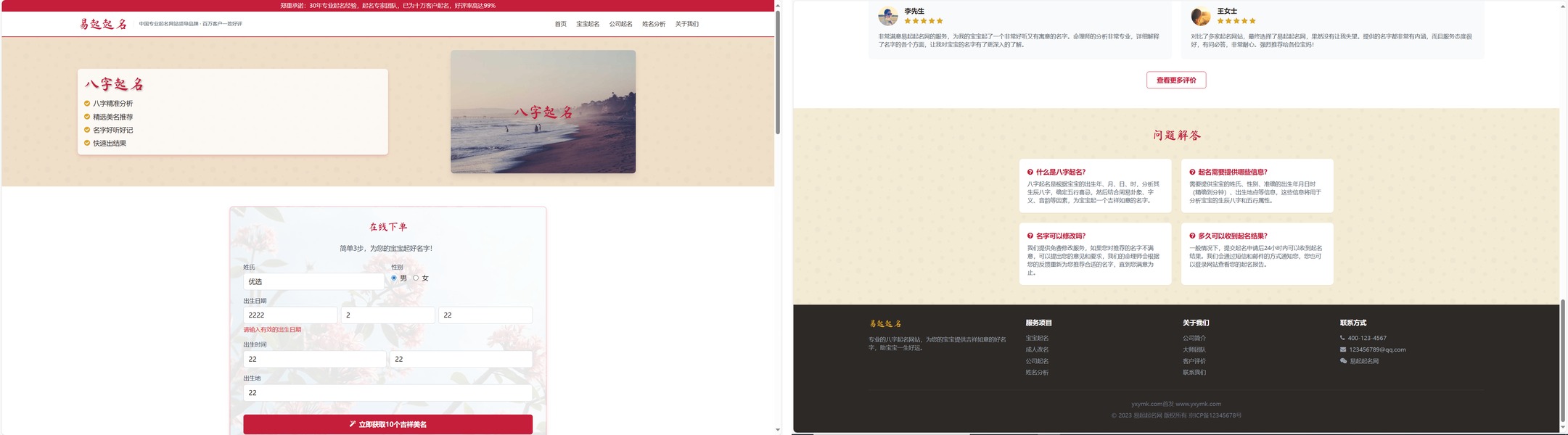The width and height of the screenshot is (1568, 435).
Task: Click question icon beside 多久可以收到起名结果?
Action: (1192, 236)
